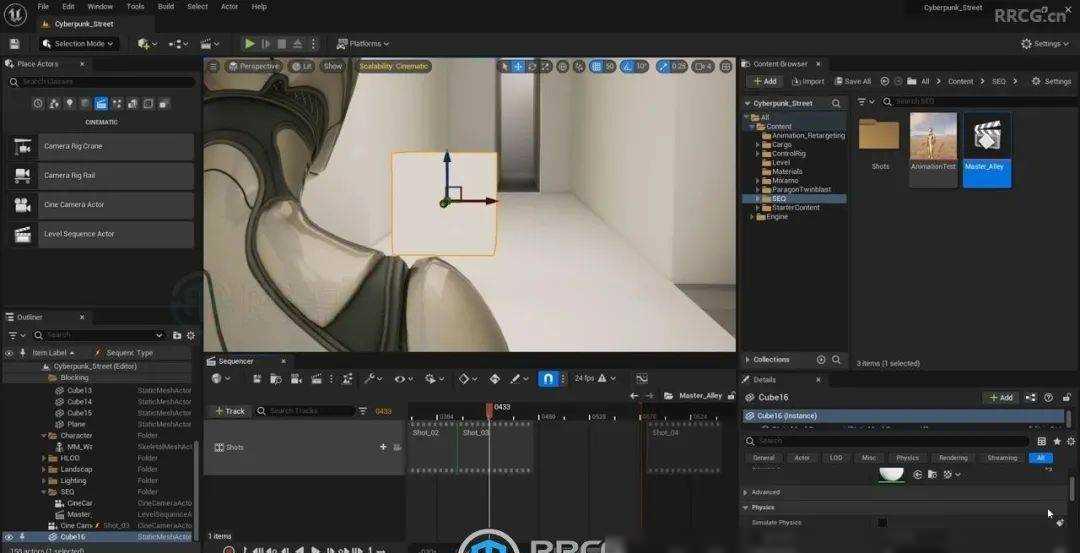Image resolution: width=1080 pixels, height=553 pixels.
Task: Change the viewport camera speed setting
Action: (703, 66)
